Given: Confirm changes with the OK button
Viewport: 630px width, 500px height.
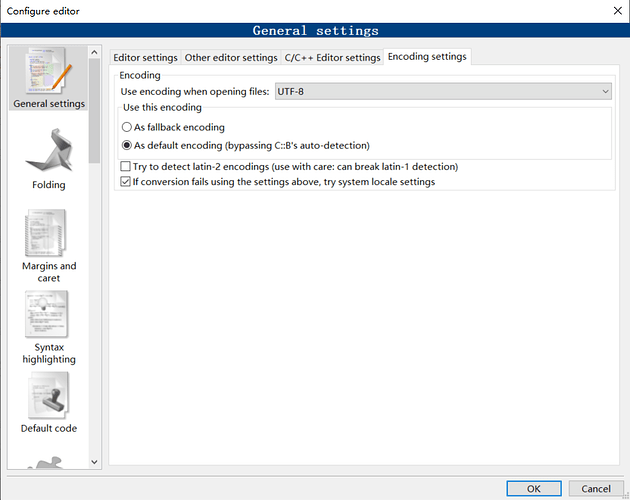Looking at the screenshot, I should point(534,489).
